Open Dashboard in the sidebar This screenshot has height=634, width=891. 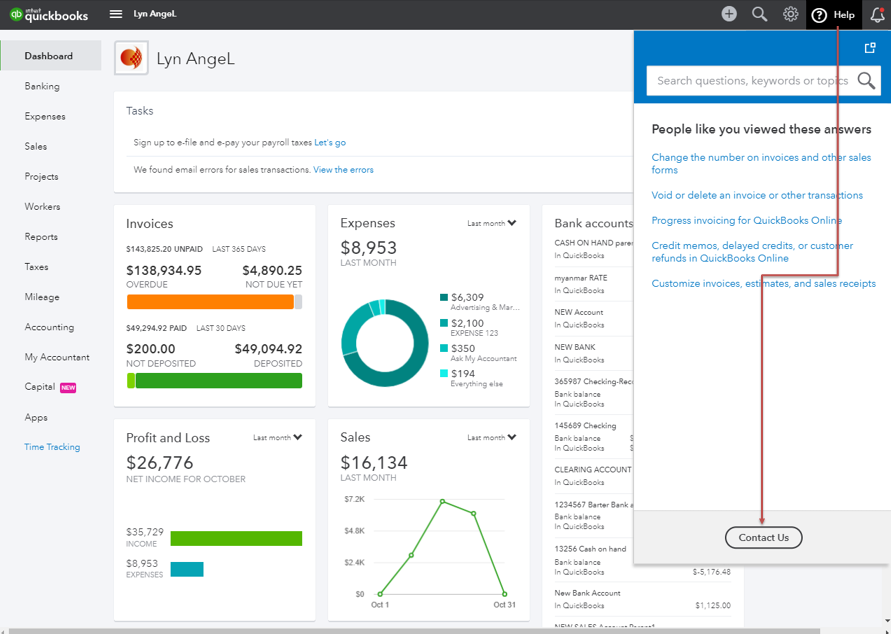click(x=51, y=56)
